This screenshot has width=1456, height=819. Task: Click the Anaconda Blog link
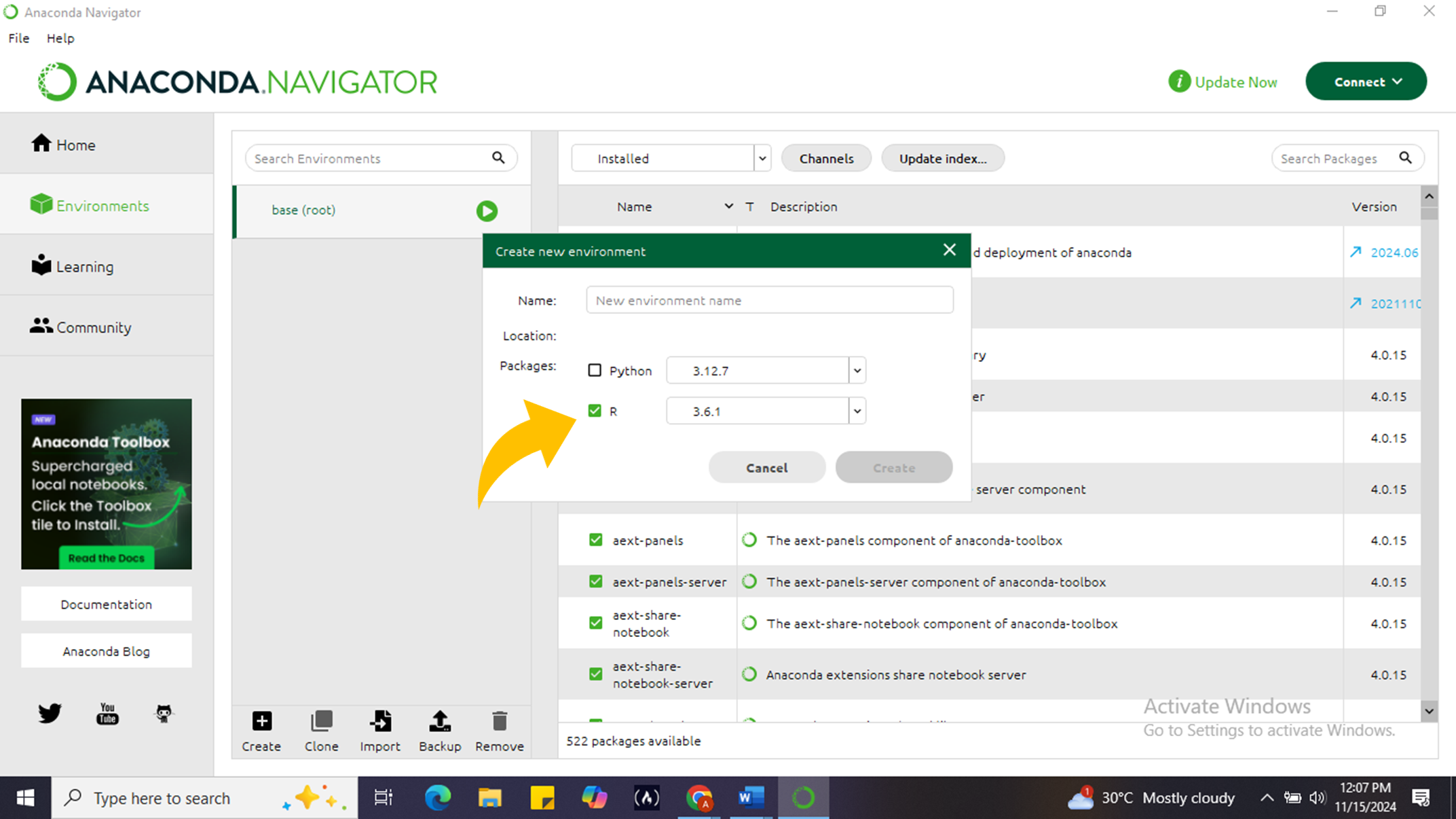coord(106,651)
